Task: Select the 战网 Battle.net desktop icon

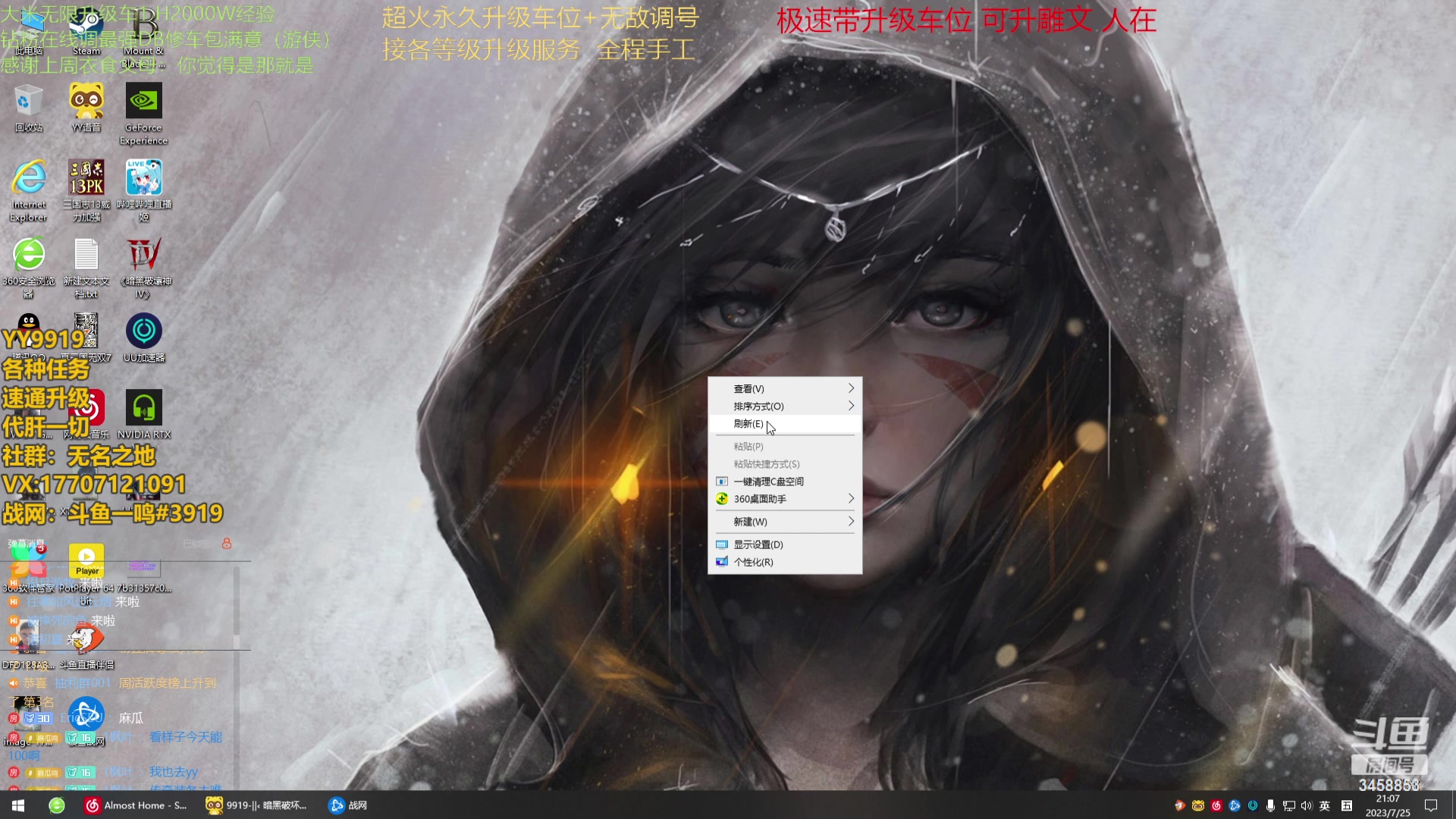Action: pos(86,720)
